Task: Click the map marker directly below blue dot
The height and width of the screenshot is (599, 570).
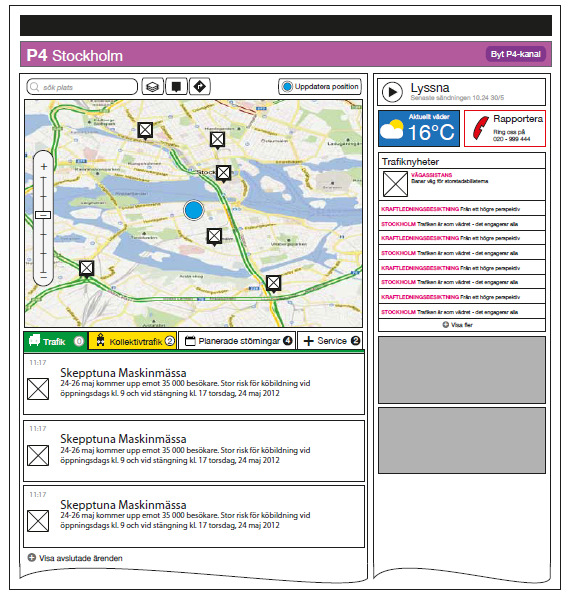Action: pos(214,236)
